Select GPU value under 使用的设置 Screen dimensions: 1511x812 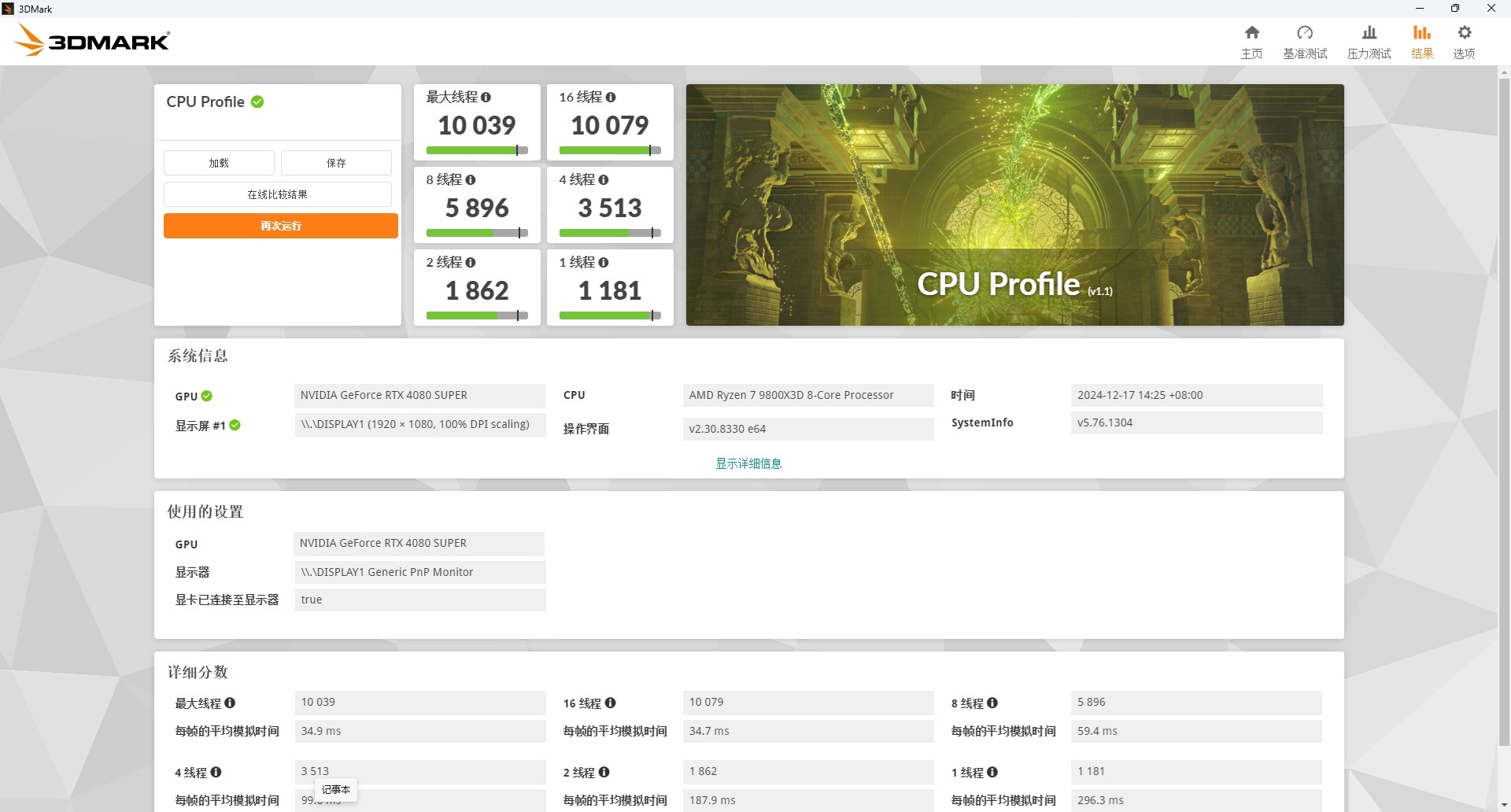click(419, 543)
